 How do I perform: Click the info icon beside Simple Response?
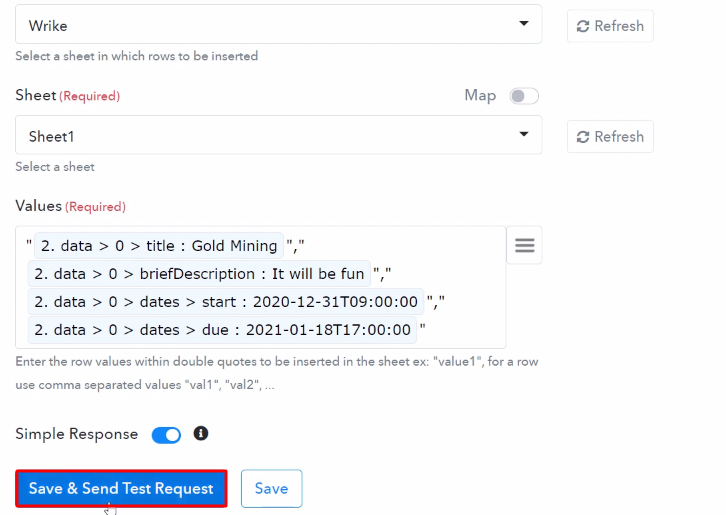click(x=200, y=433)
